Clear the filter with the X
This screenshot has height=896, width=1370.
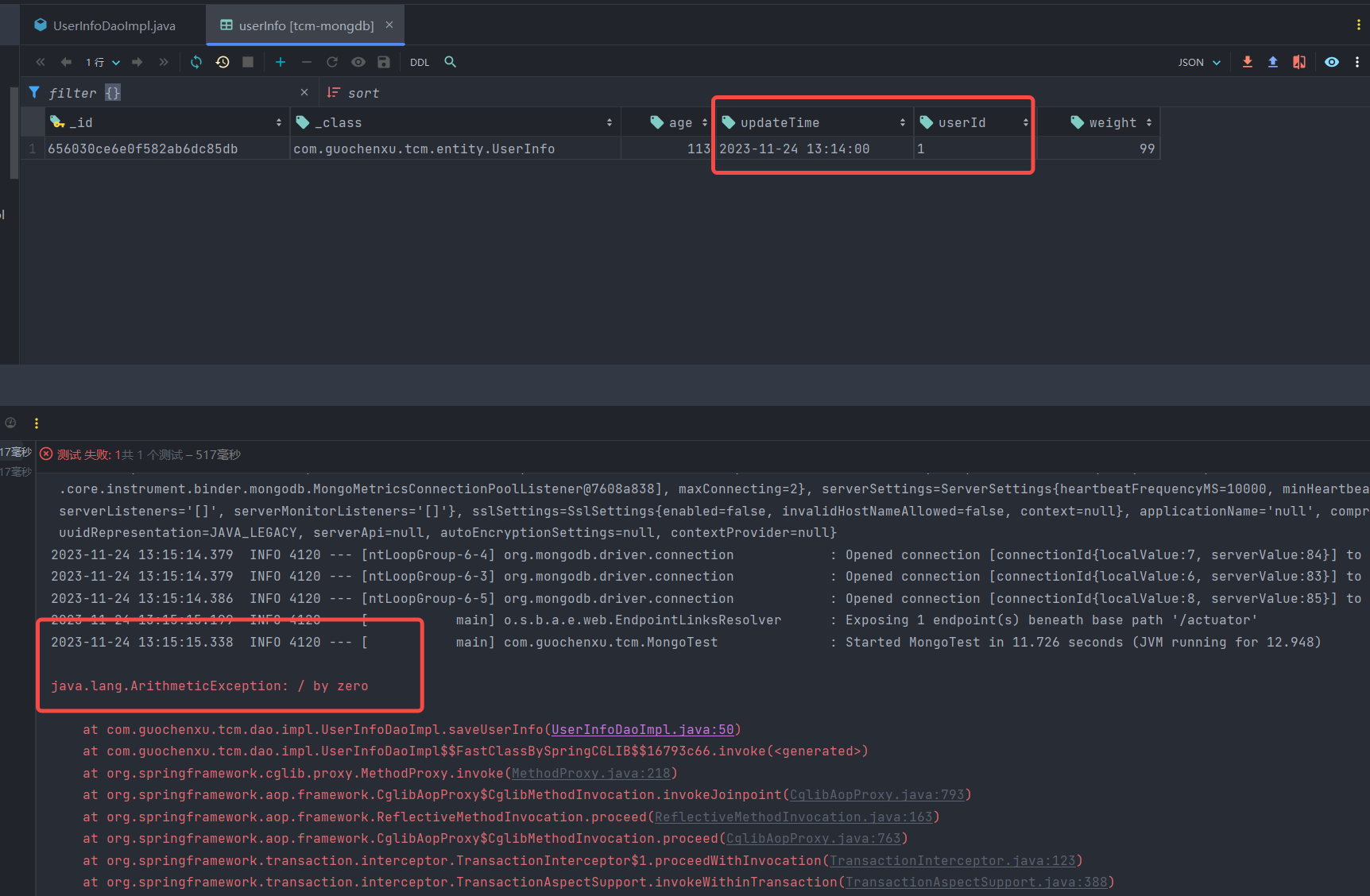point(304,92)
